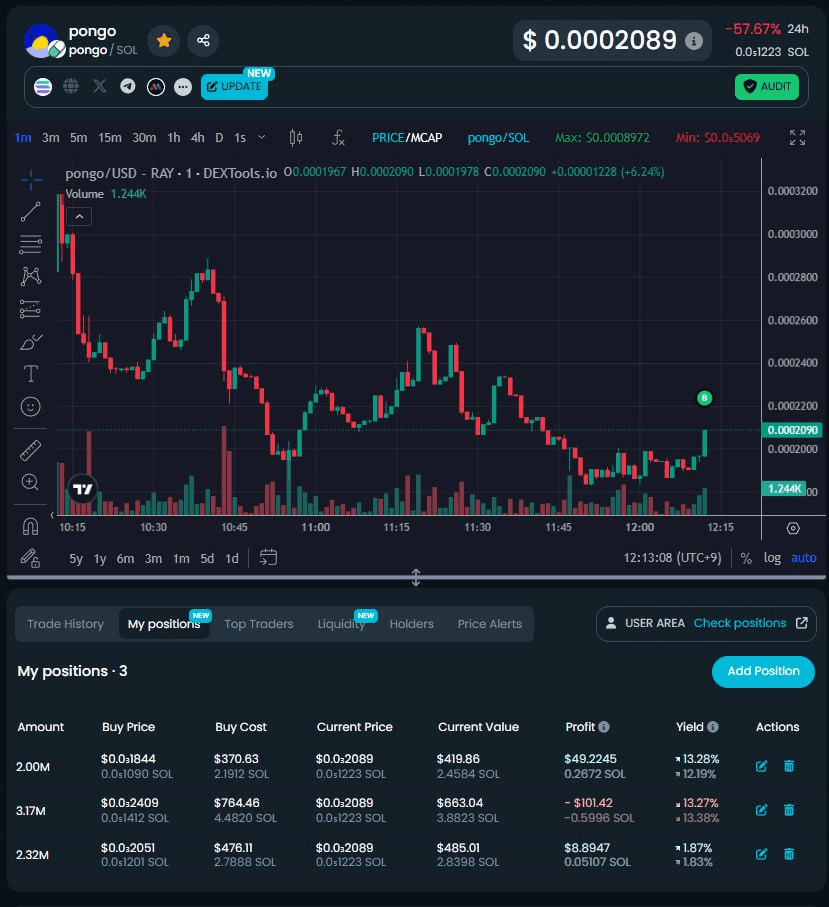The width and height of the screenshot is (829, 907).
Task: Open chart settings gear on time axis
Action: coord(793,528)
